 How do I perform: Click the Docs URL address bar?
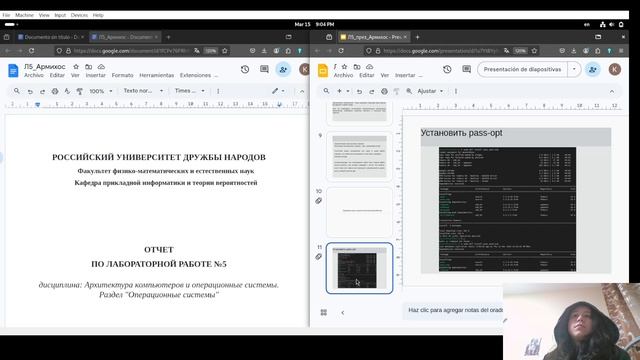point(131,51)
